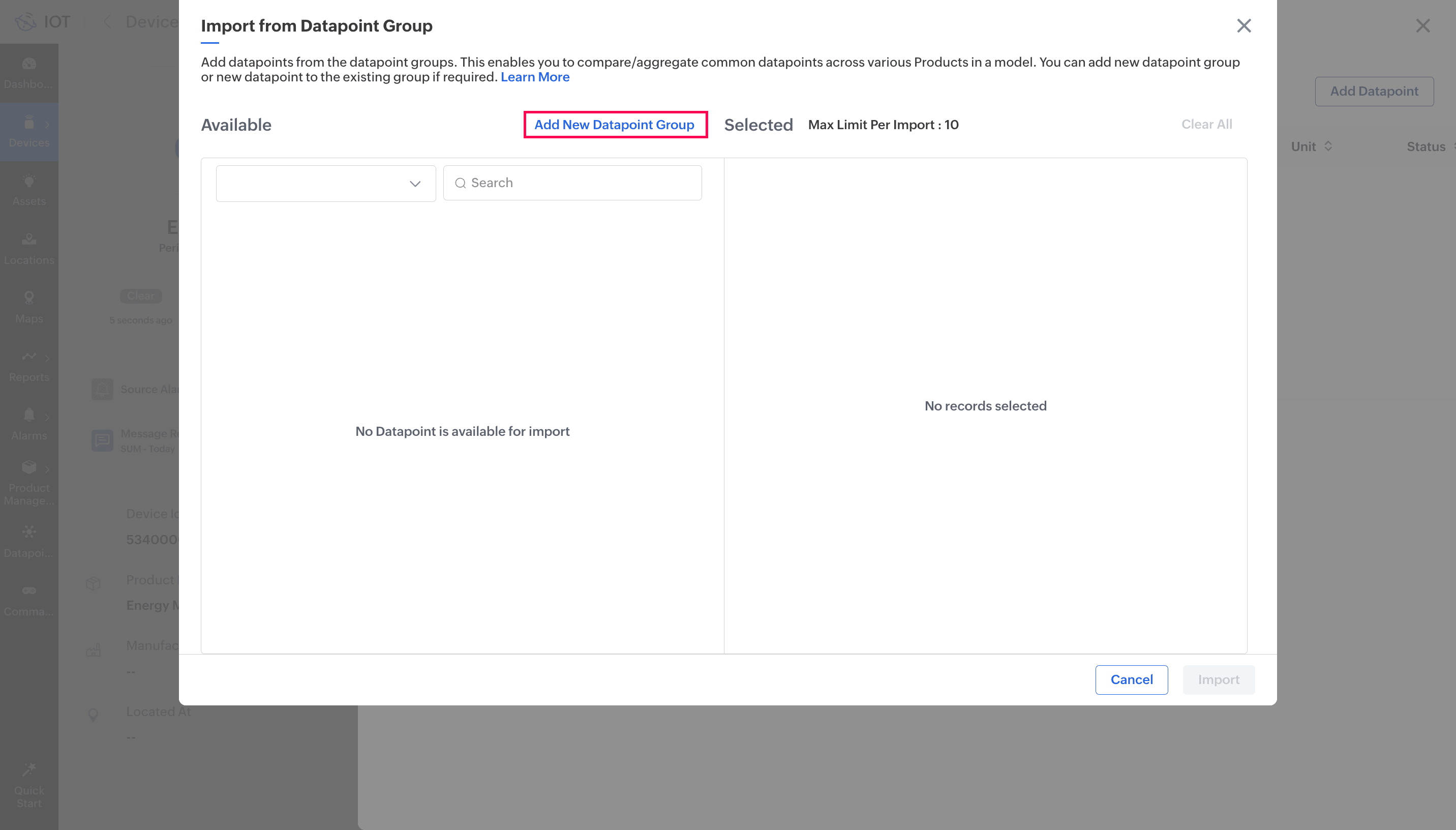
Task: Click Add New Datapoint Group link
Action: click(614, 124)
